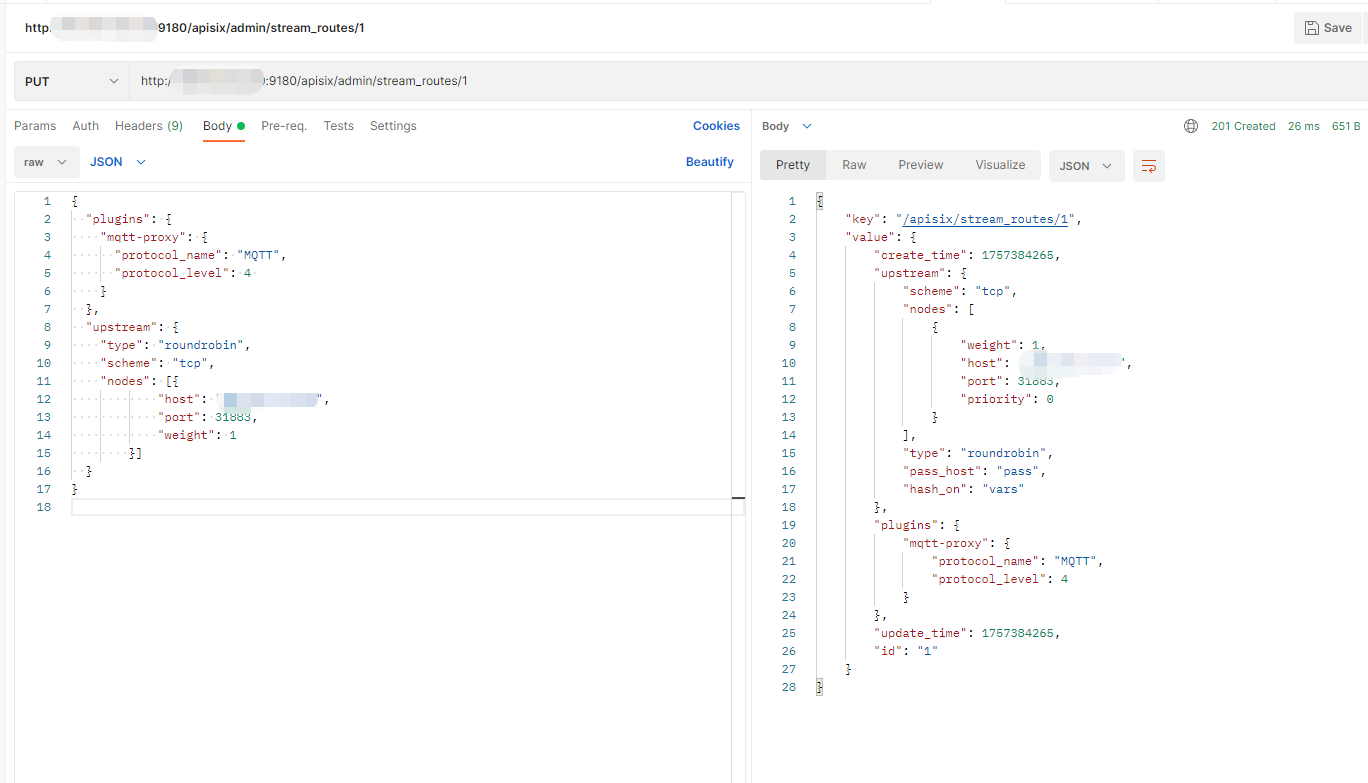
Task: Save the request with Save button
Action: pos(1327,28)
